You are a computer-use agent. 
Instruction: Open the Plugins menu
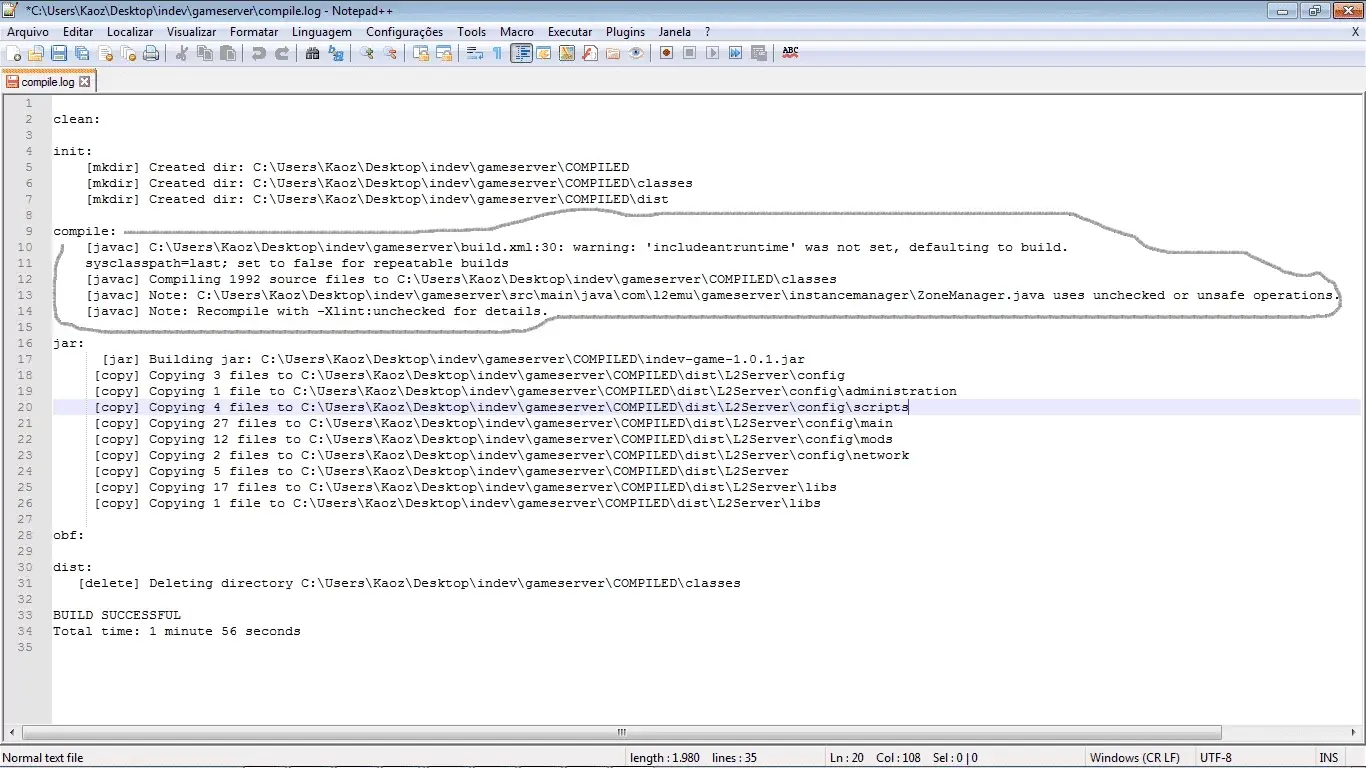click(x=626, y=32)
